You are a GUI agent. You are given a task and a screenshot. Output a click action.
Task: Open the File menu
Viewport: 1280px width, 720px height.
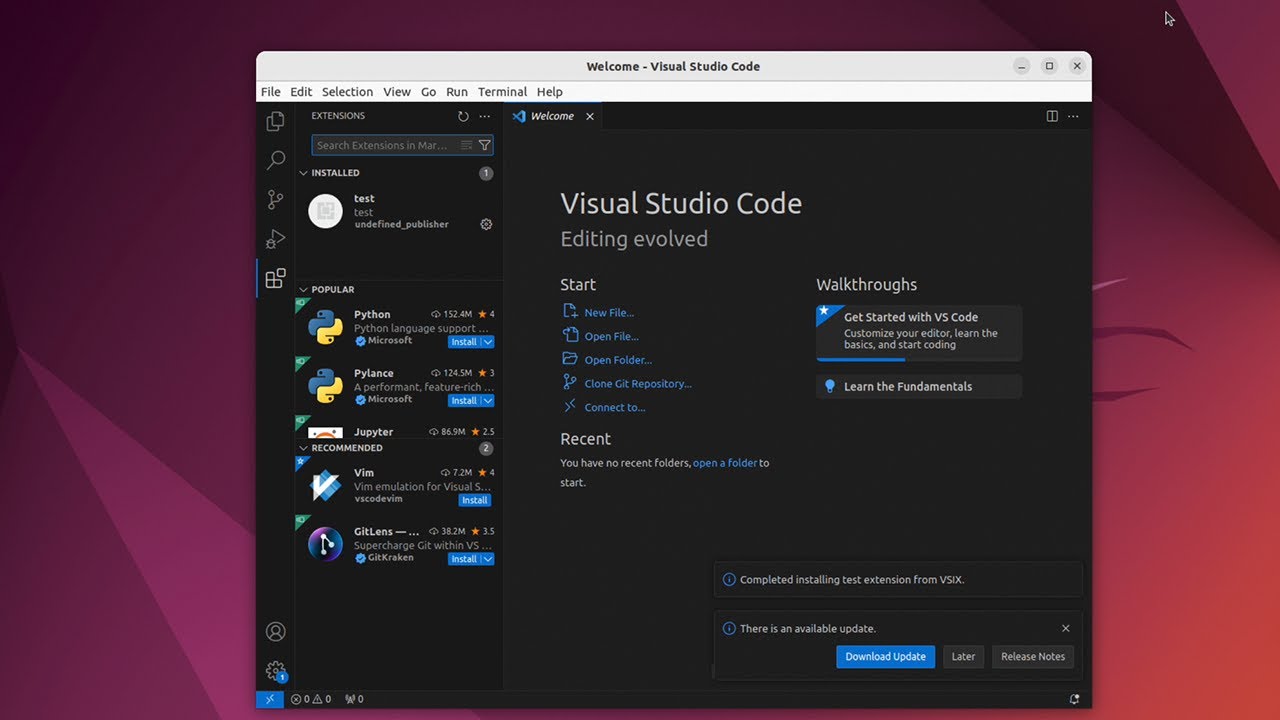(x=271, y=91)
